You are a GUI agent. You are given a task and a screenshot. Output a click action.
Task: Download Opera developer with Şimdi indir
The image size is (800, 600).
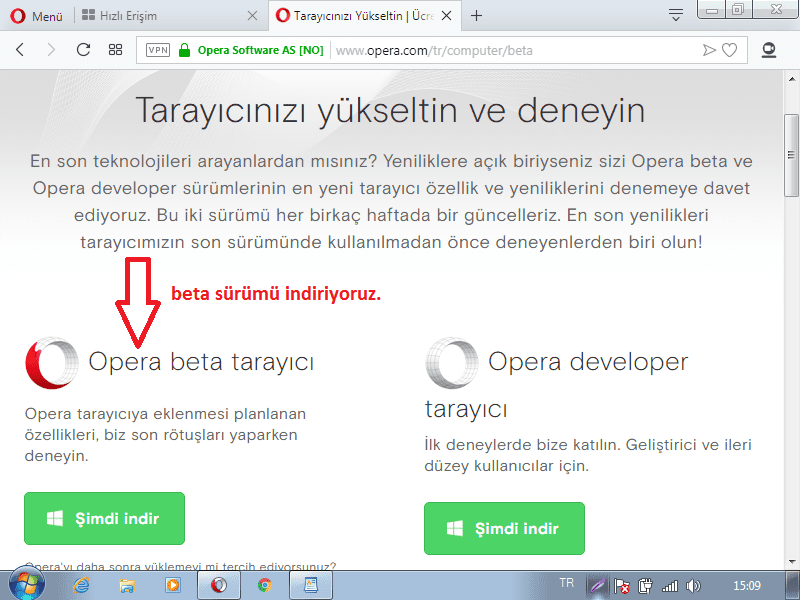[x=504, y=528]
